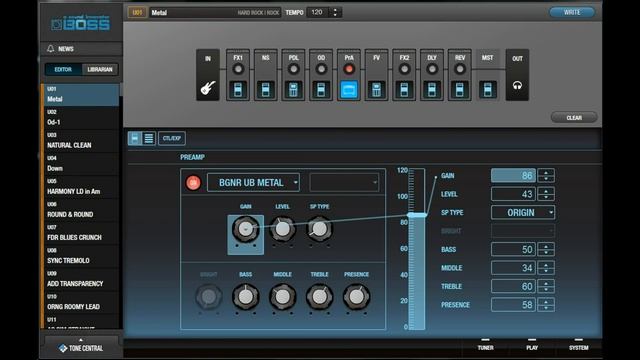
Task: Click the U01 patch number button
Action: click(x=137, y=13)
